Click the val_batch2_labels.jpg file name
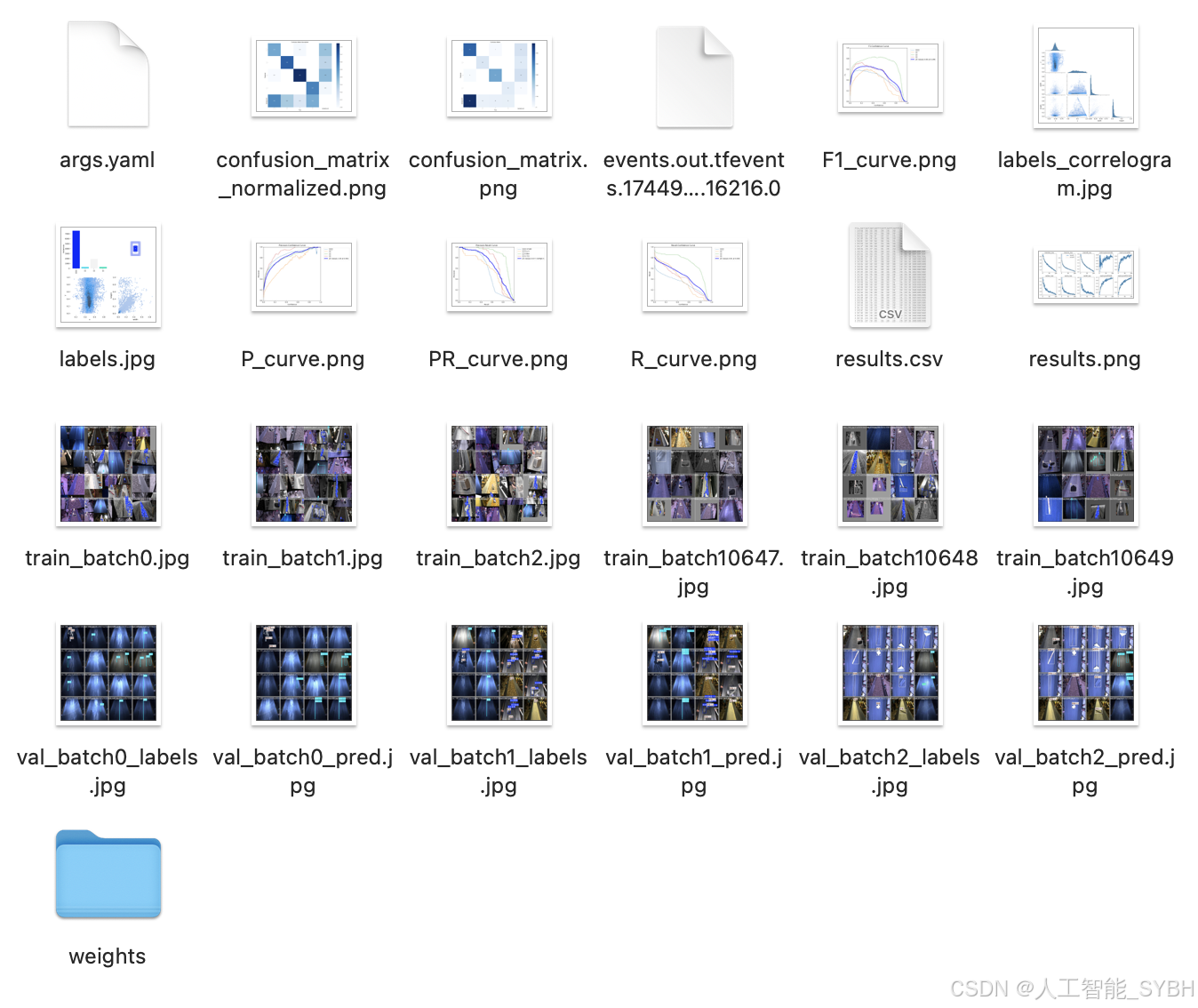 (890, 772)
